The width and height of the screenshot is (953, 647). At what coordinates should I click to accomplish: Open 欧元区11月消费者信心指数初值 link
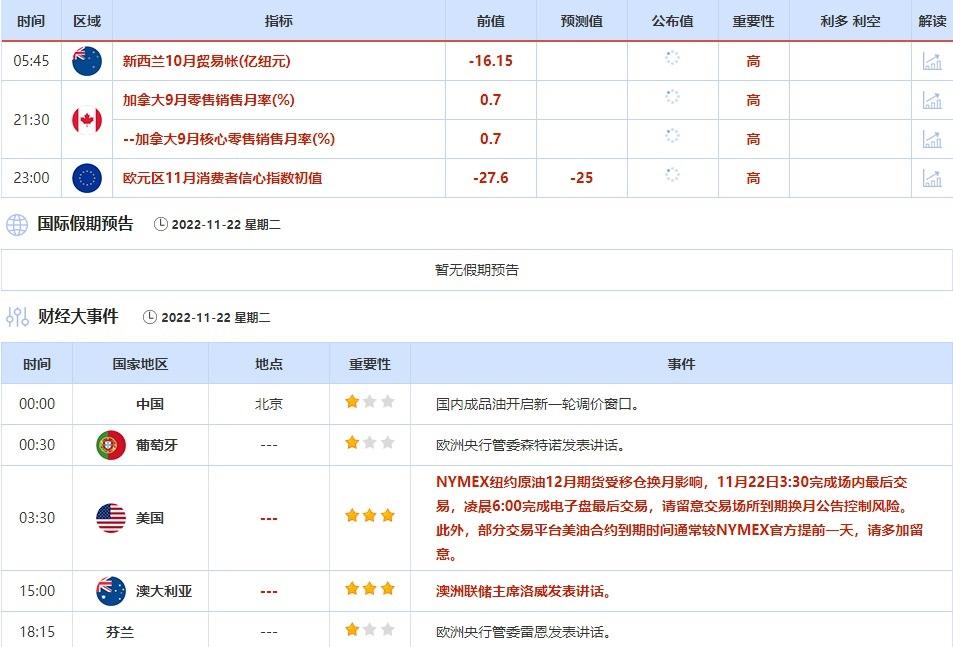coord(222,178)
